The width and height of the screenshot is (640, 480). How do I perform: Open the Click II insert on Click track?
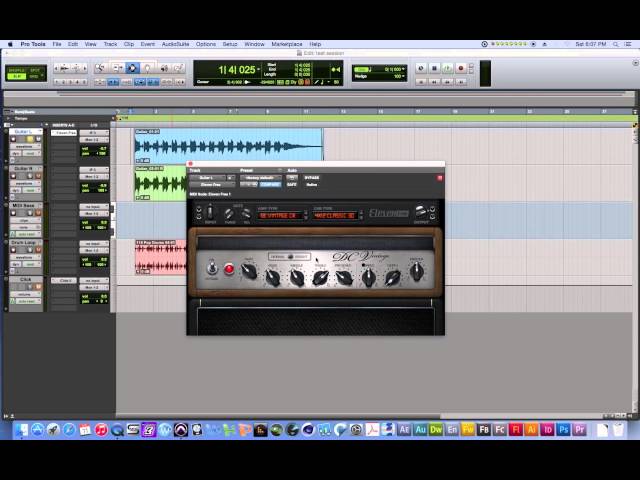(x=64, y=280)
